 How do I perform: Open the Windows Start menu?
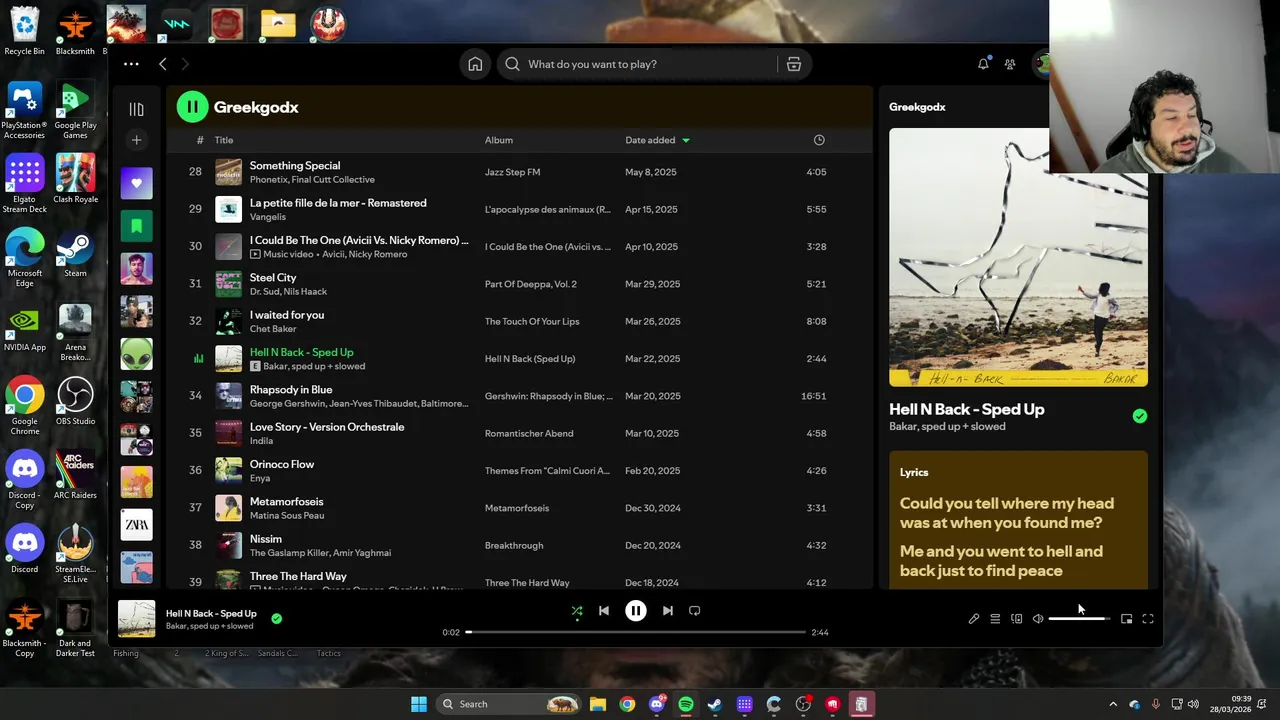tap(419, 704)
